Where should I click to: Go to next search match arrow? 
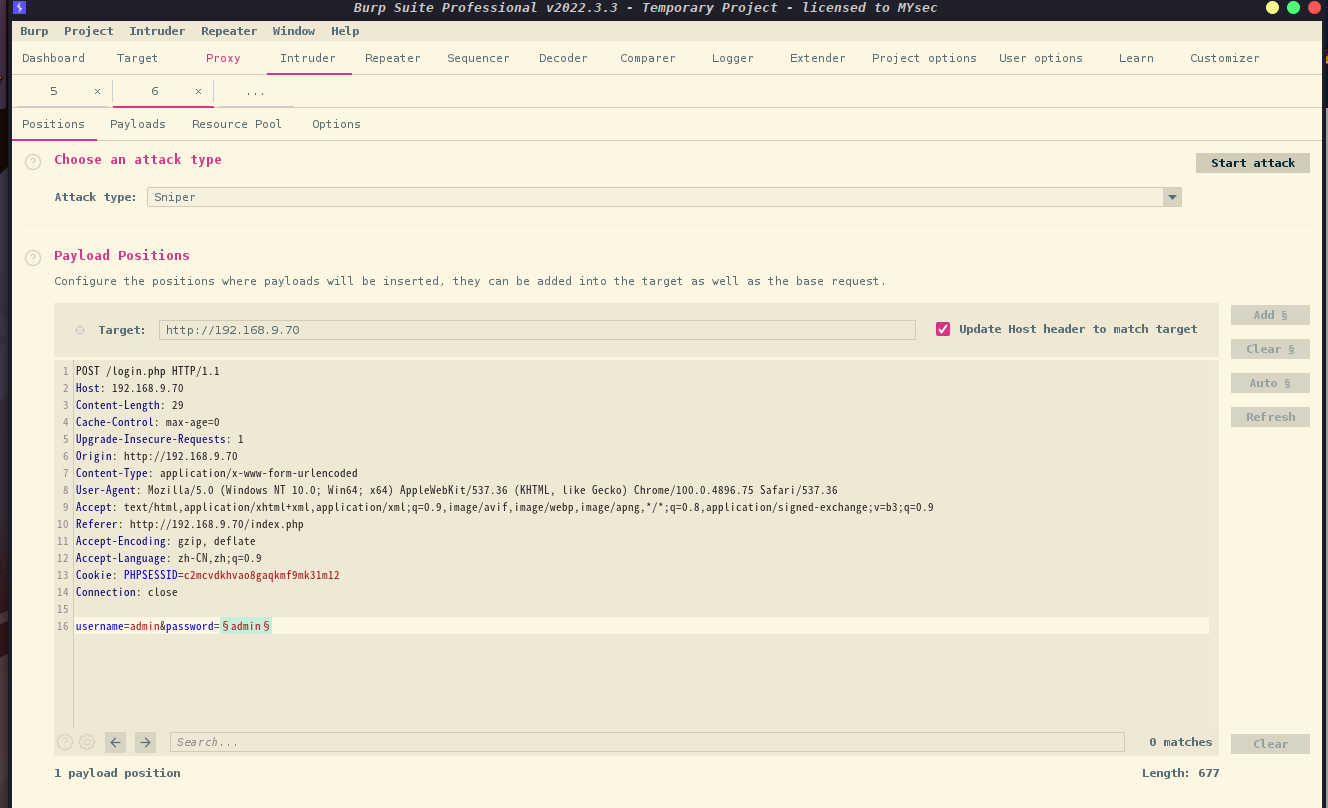point(145,742)
